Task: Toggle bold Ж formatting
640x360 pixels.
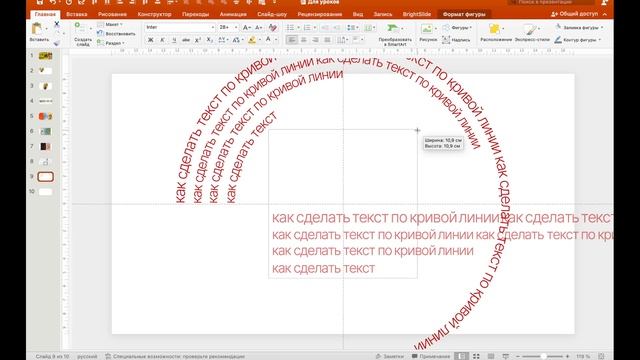Action: point(151,40)
